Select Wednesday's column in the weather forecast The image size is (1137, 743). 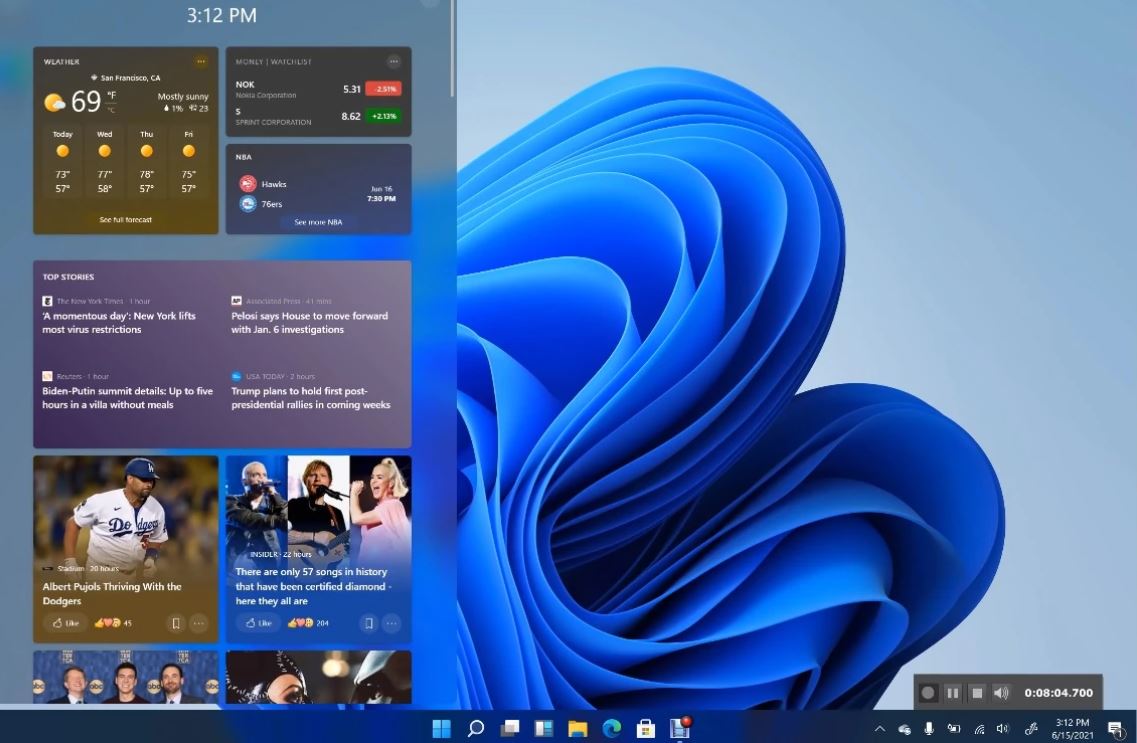pos(104,160)
